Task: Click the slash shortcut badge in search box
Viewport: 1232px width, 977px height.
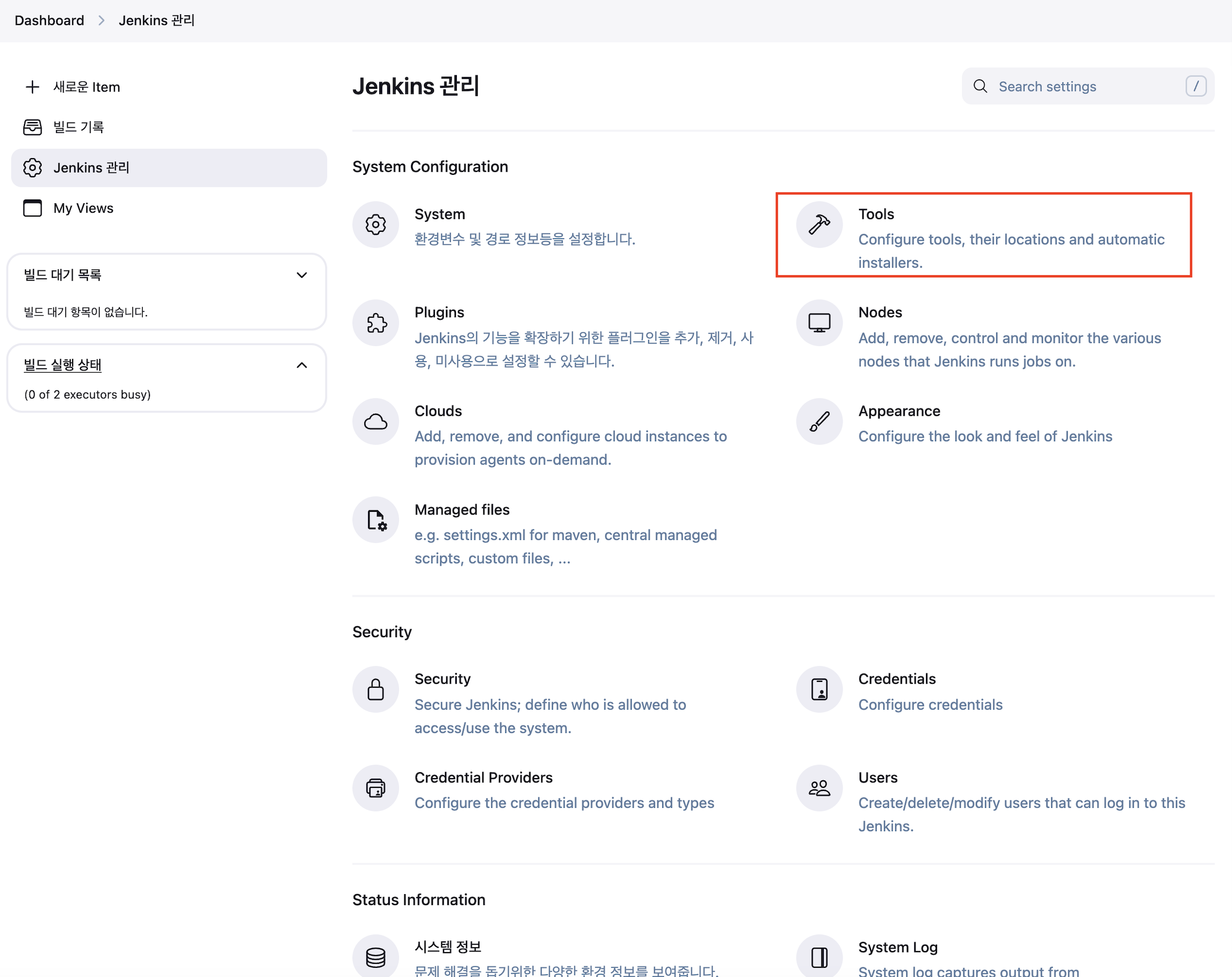Action: point(1195,86)
